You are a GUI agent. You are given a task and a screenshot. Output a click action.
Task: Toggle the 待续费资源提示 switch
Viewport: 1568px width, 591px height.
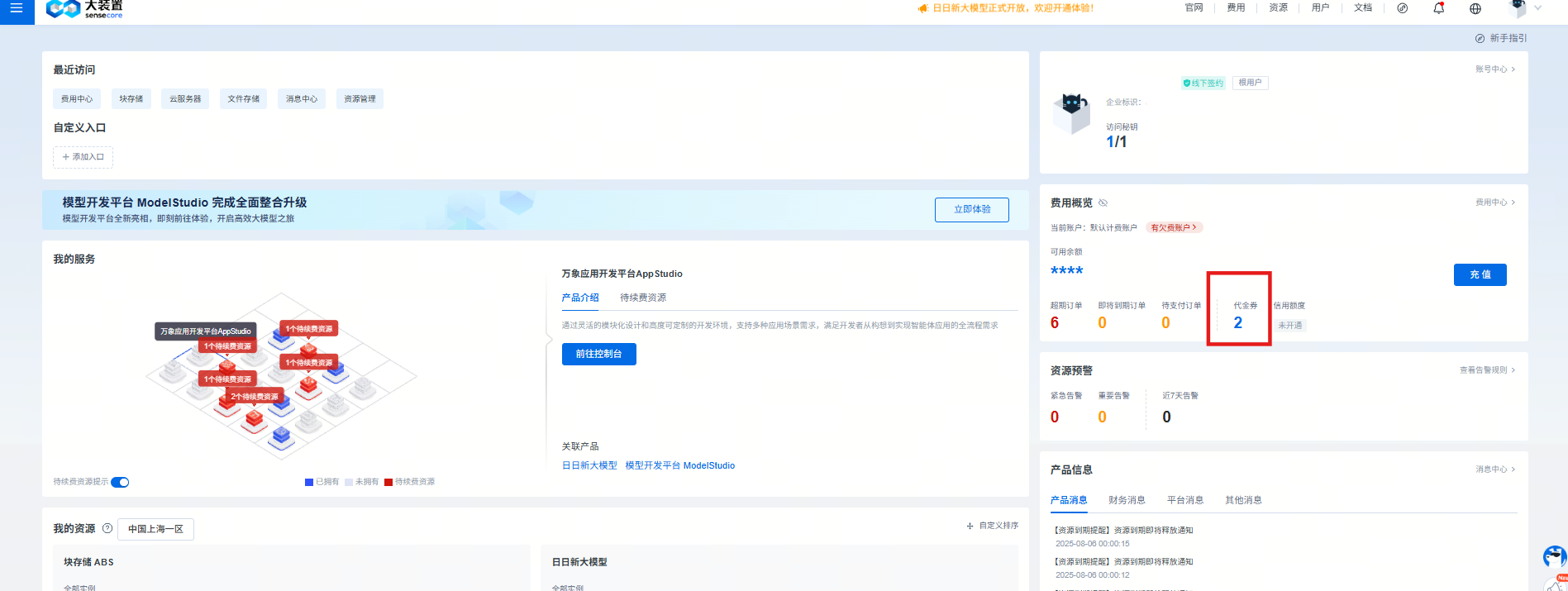[120, 482]
